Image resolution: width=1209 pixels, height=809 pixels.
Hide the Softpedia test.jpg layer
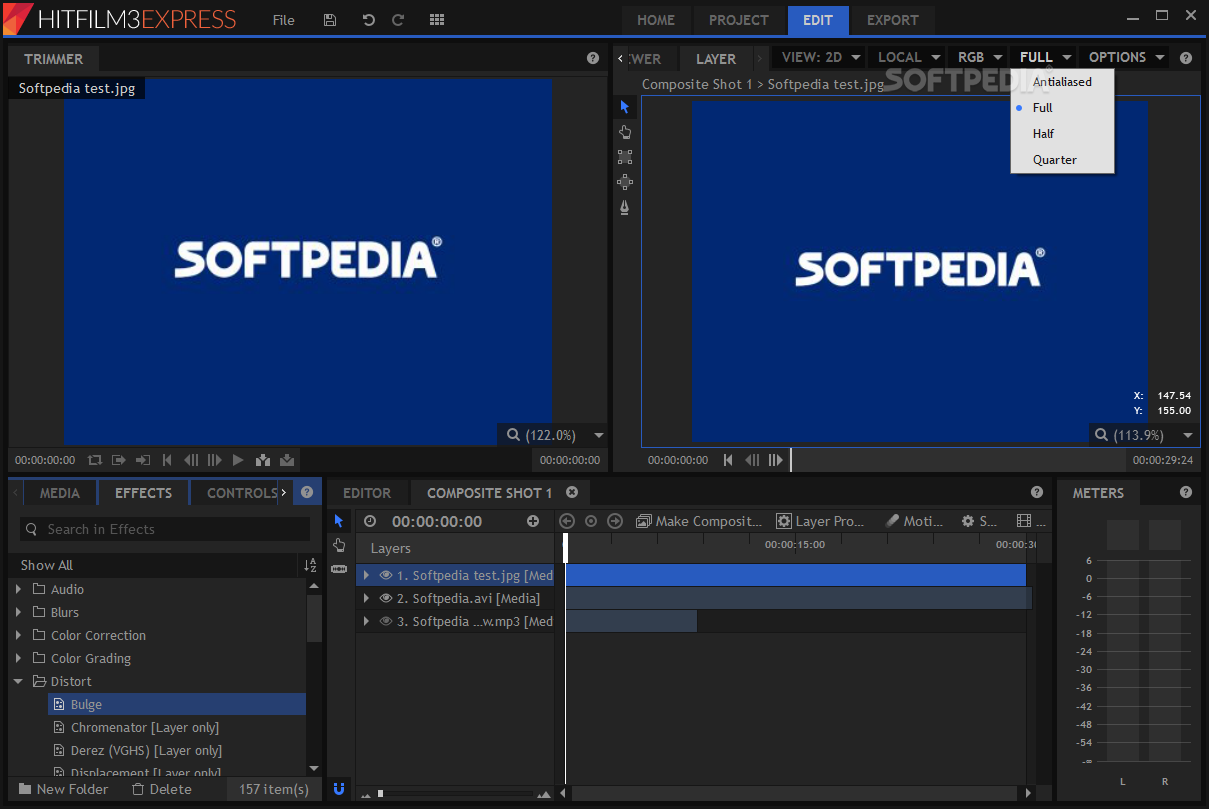tap(386, 575)
